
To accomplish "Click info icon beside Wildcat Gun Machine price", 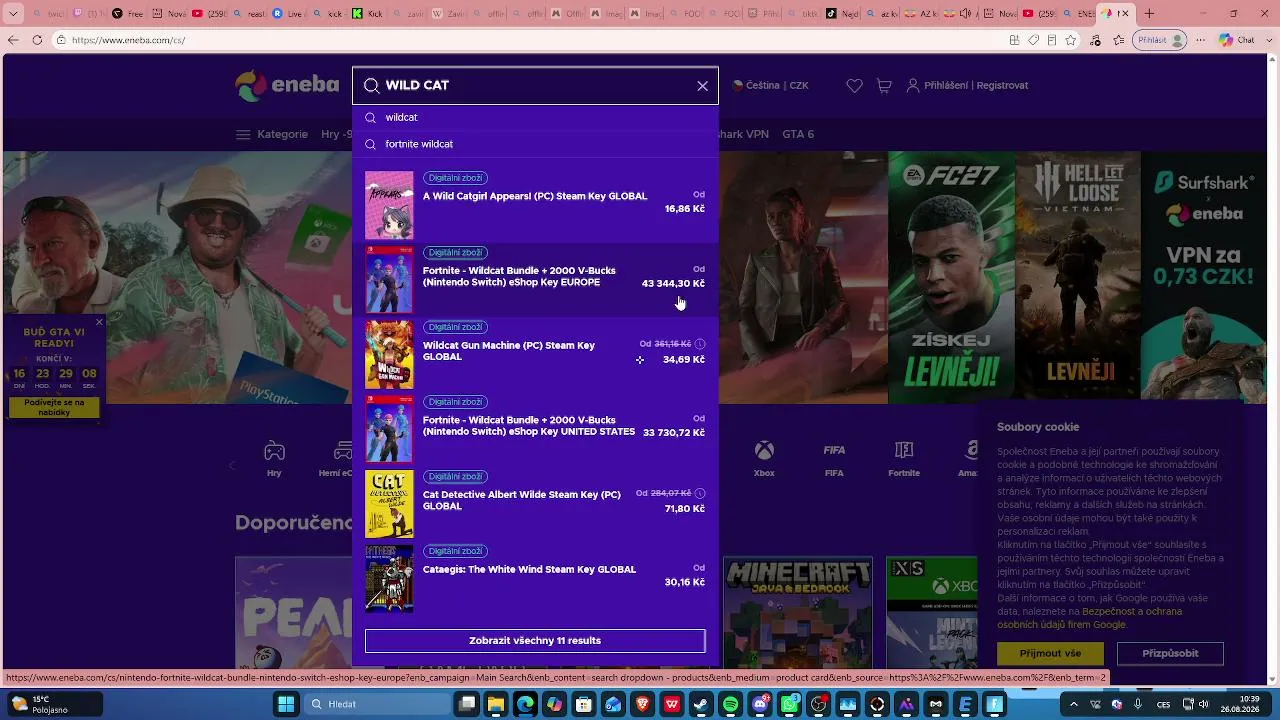I will tap(700, 344).
